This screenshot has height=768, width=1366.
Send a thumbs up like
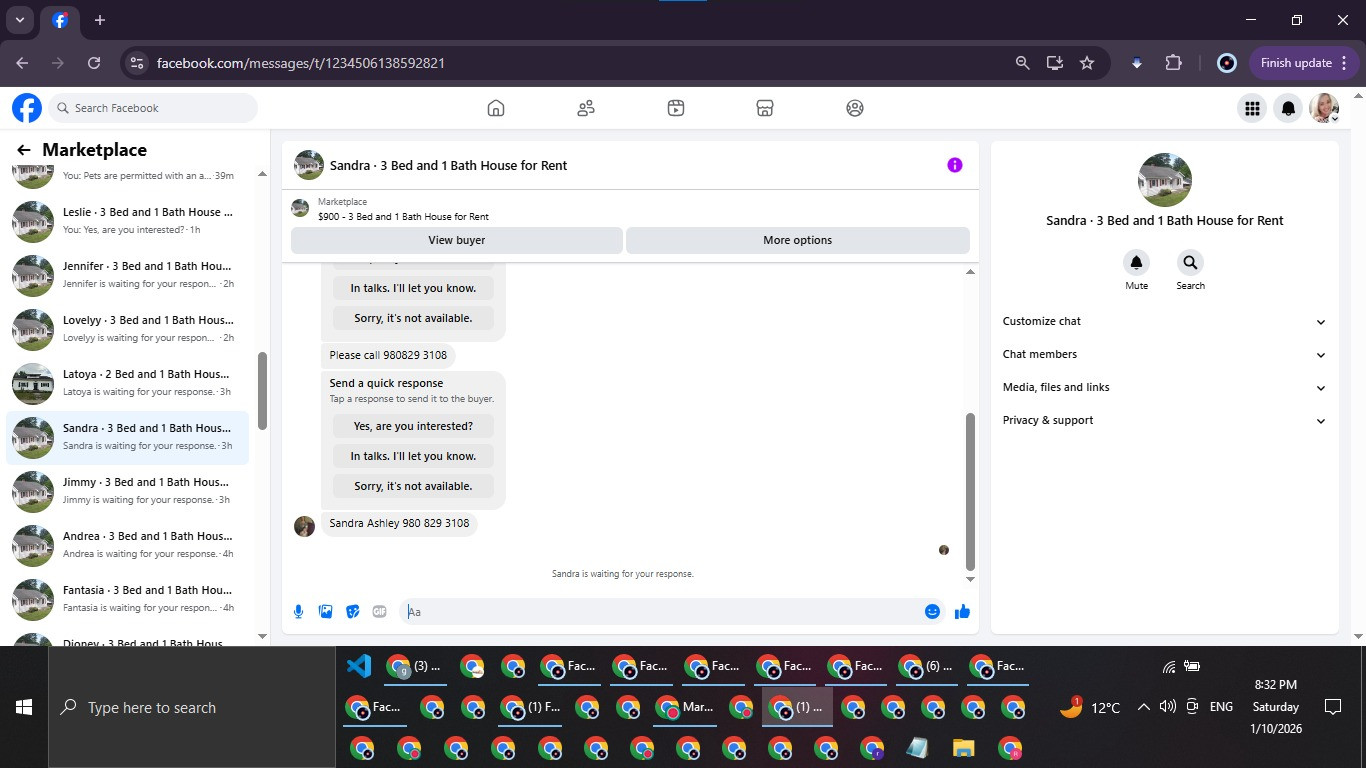click(962, 612)
